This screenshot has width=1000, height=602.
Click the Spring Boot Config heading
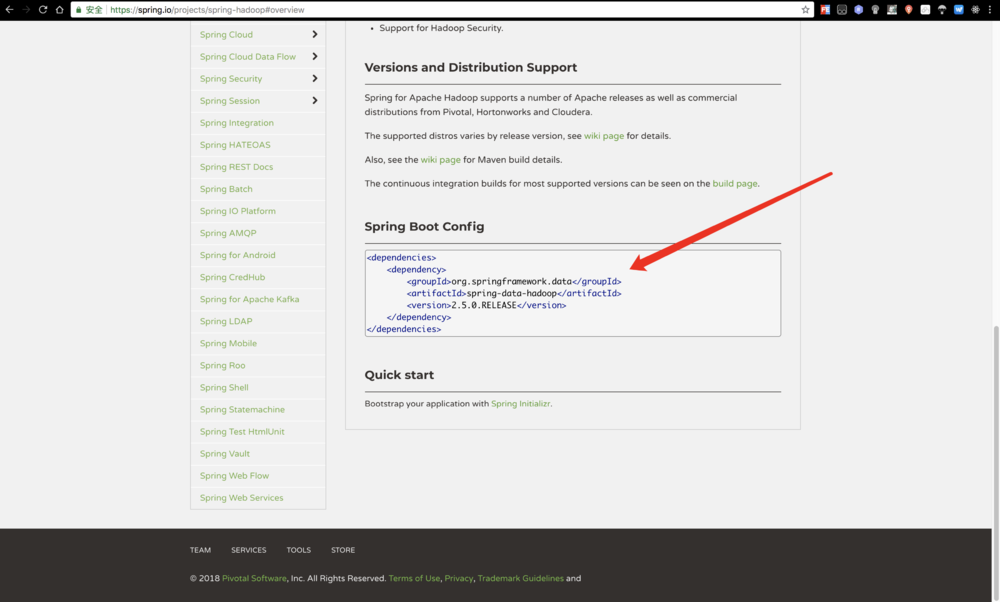[424, 226]
